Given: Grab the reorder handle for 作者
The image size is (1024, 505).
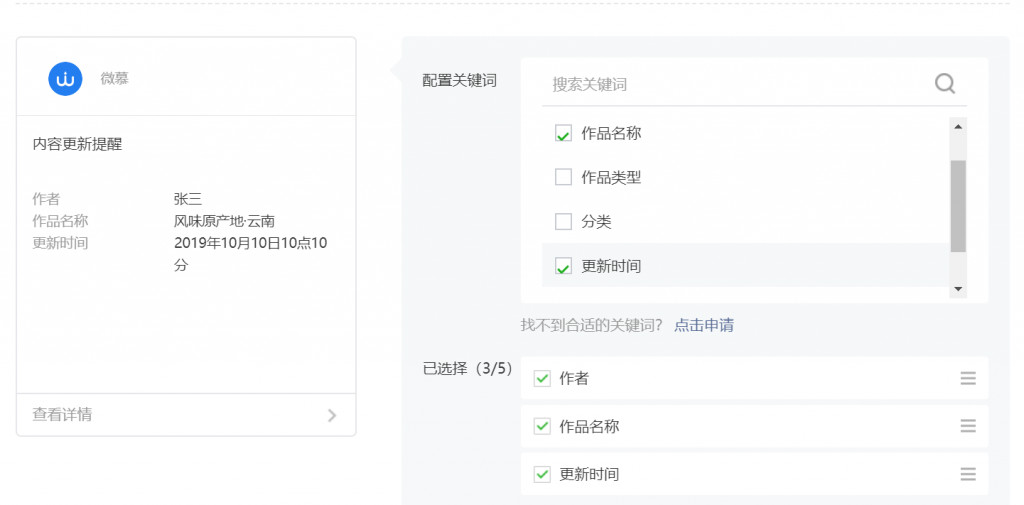Looking at the screenshot, I should click(968, 378).
